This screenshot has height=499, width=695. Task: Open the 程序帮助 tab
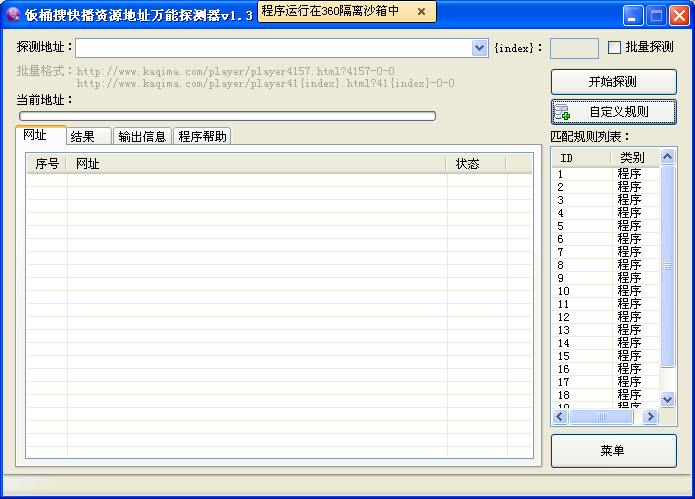(x=202, y=136)
